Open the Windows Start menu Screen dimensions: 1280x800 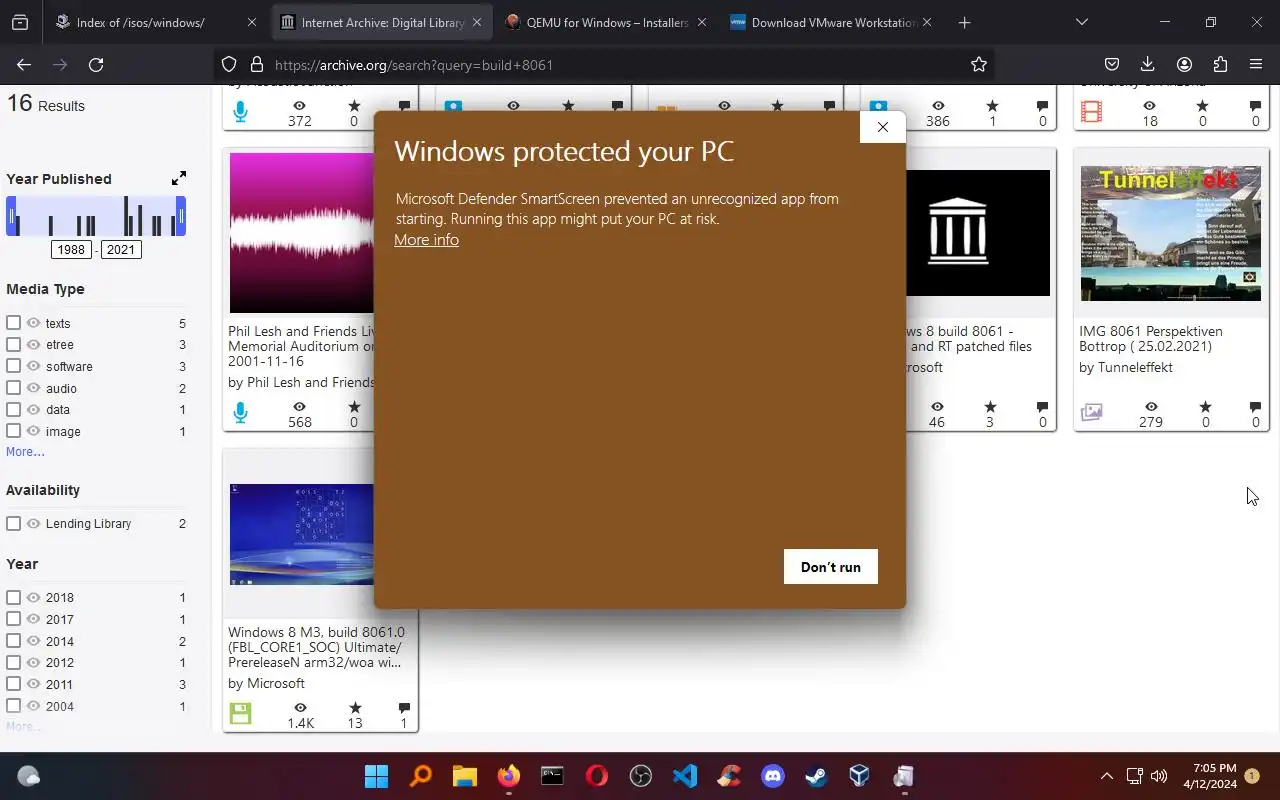point(377,776)
